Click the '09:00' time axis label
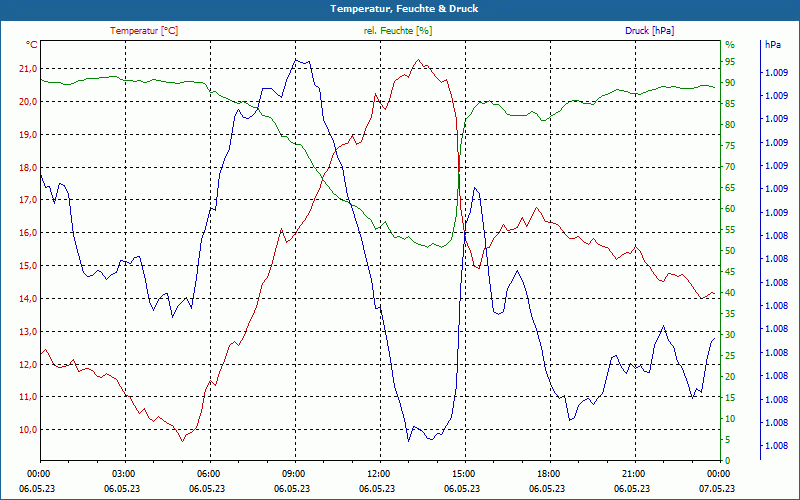The height and width of the screenshot is (500, 800). [x=292, y=473]
